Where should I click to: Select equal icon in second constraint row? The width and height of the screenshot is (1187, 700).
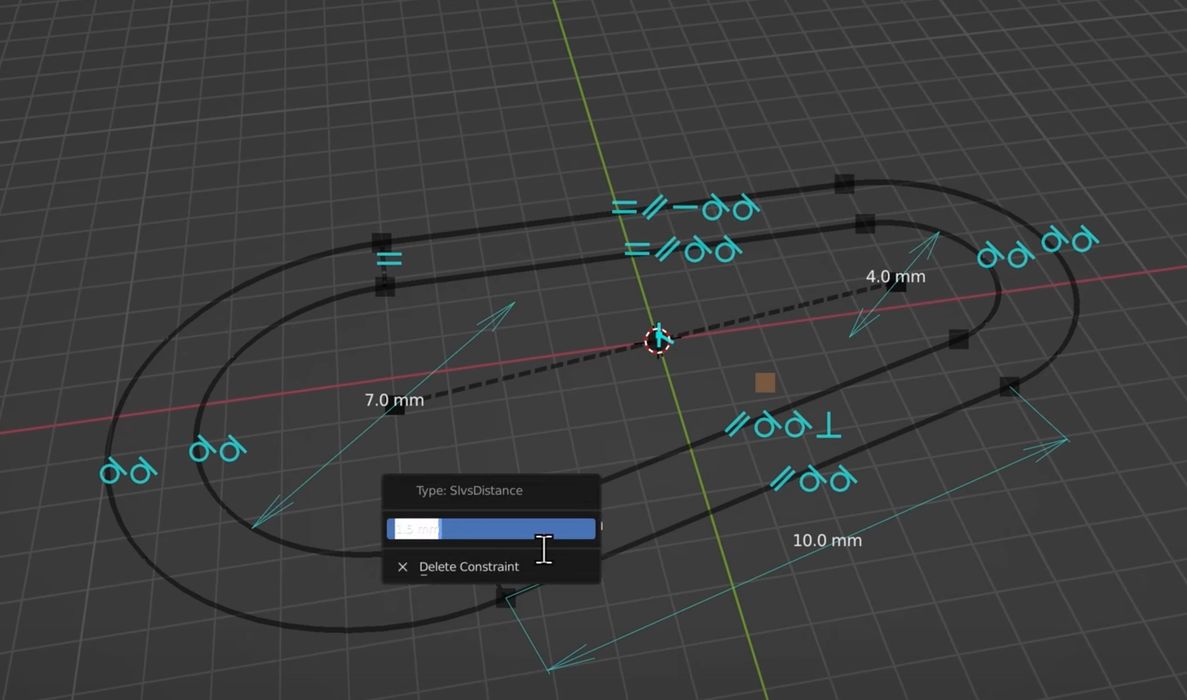[x=637, y=249]
